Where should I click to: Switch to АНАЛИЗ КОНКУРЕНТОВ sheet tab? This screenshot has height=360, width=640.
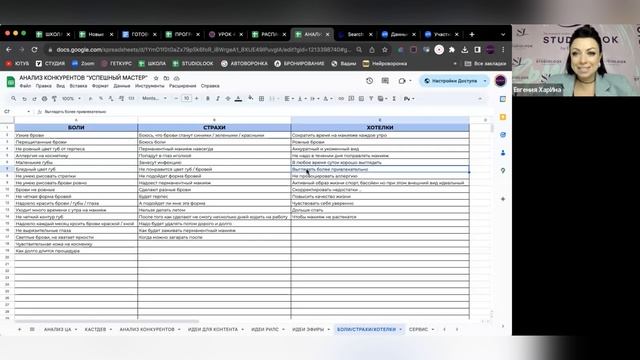pos(147,329)
